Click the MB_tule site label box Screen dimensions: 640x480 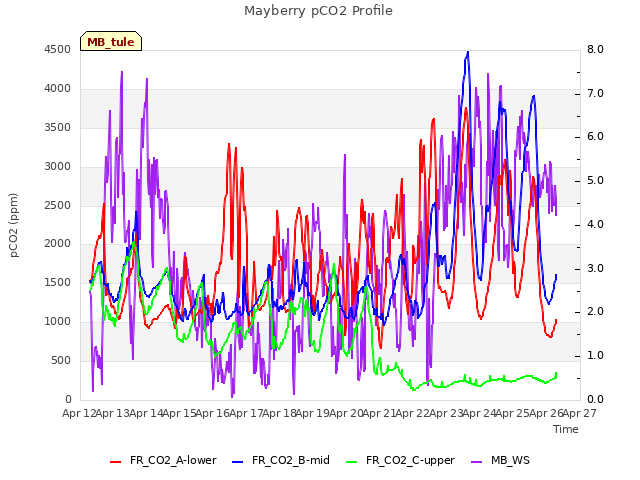[x=111, y=41]
